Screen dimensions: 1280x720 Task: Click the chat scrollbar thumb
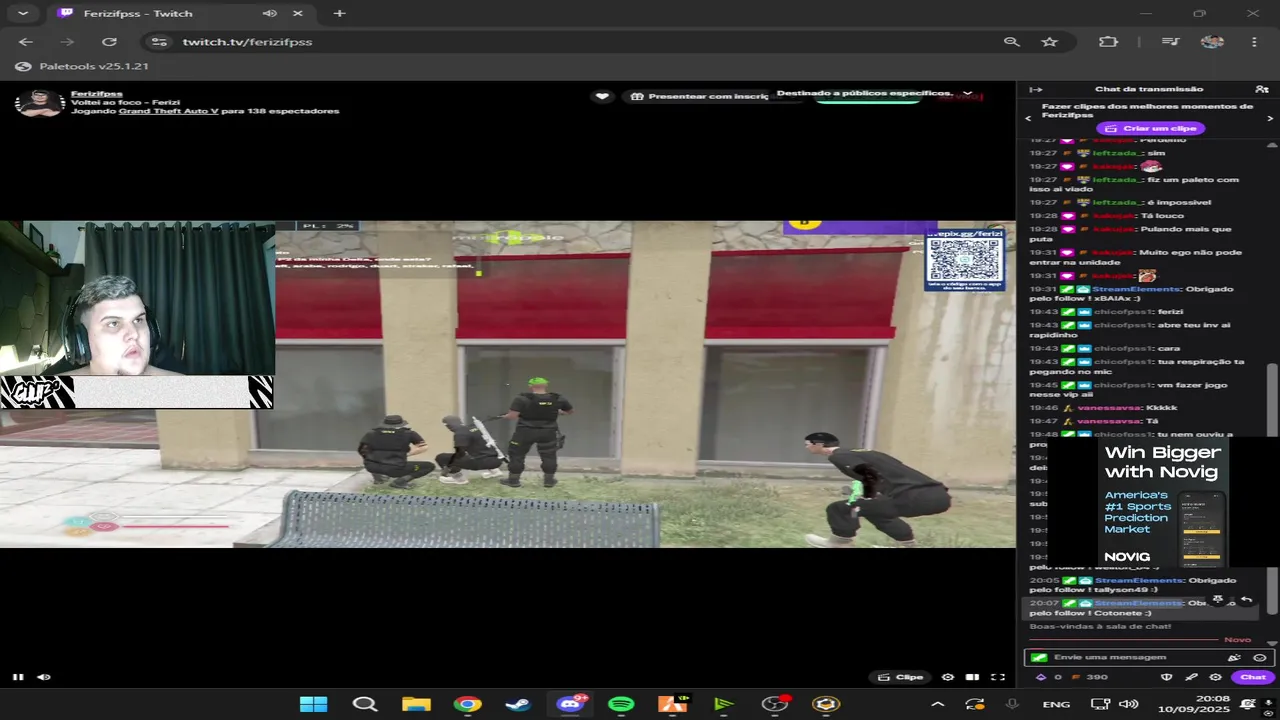click(1272, 400)
